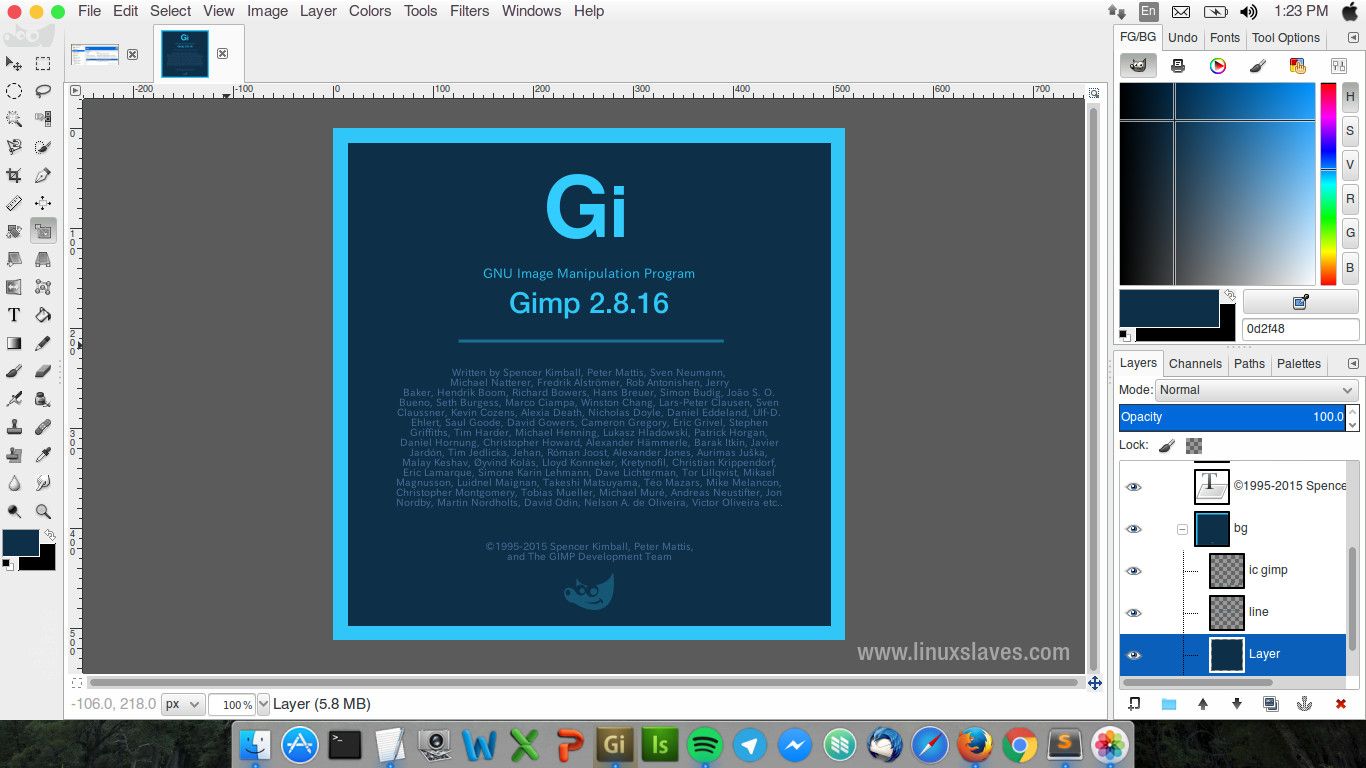The height and width of the screenshot is (768, 1366).
Task: Open the px unit dropdown in status bar
Action: click(x=183, y=704)
